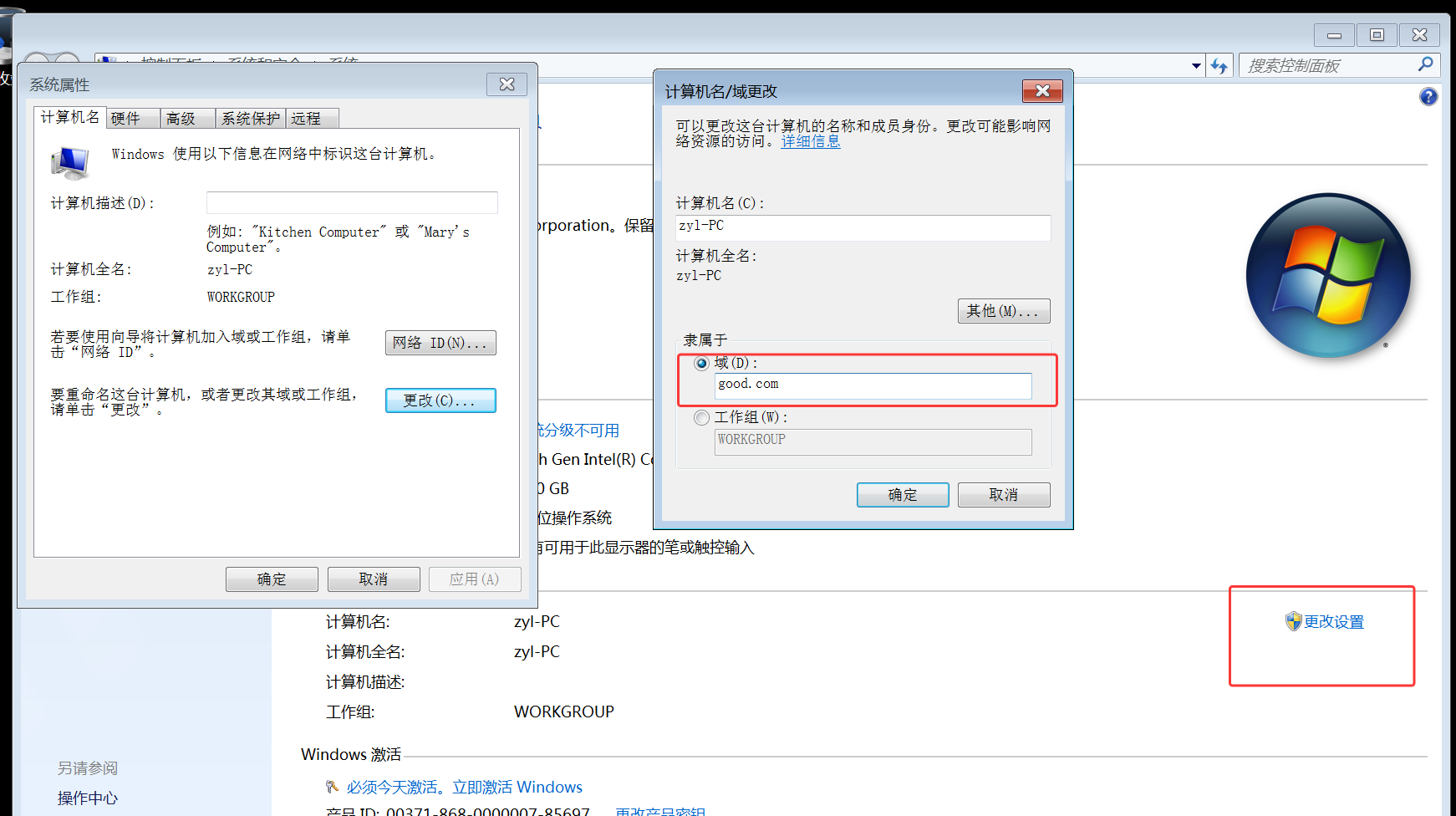Click the 计算机名(C) field containing zyl-PC
This screenshot has width=1456, height=816.
click(863, 227)
